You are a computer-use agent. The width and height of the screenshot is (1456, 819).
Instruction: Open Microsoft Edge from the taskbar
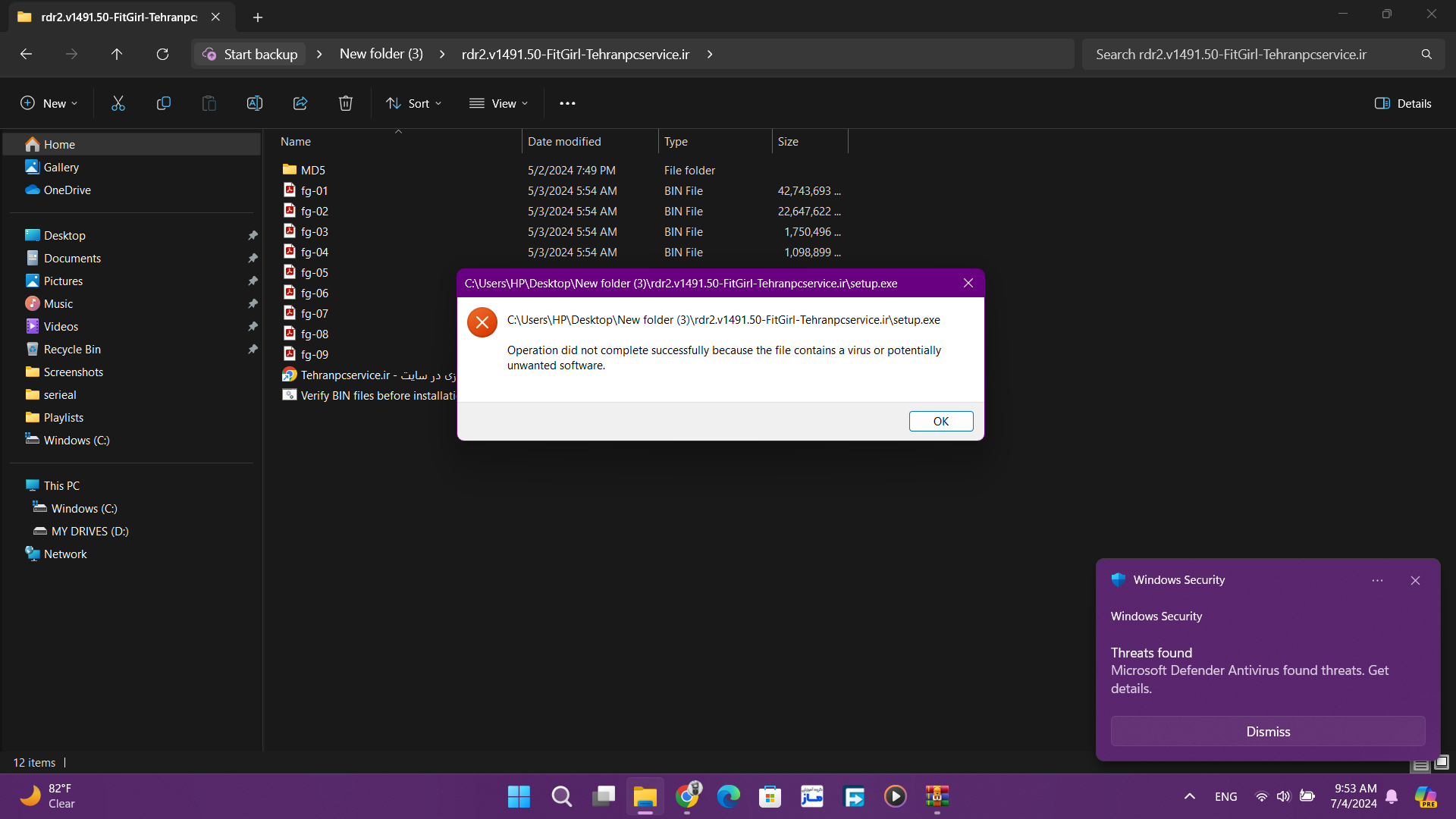tap(729, 796)
